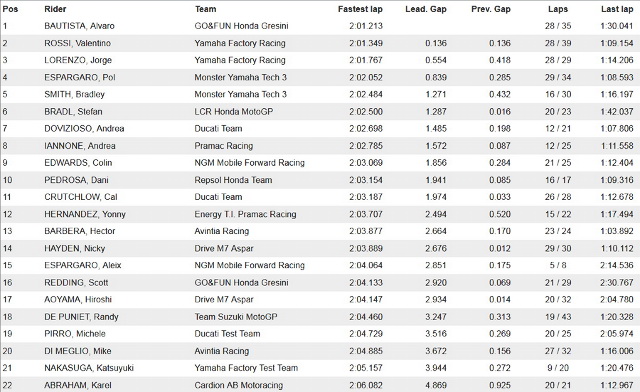
Task: Select LCR Honda MotoGP team cell
Action: [233, 111]
